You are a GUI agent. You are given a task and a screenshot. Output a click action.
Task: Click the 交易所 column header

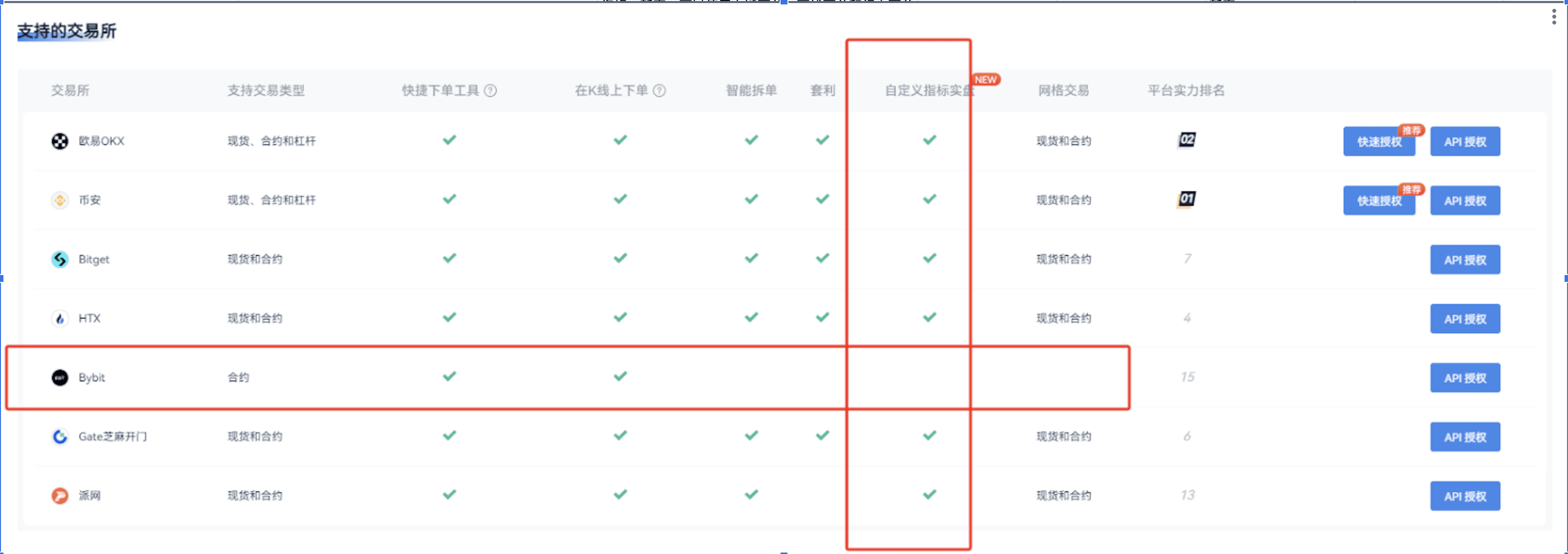pos(70,91)
